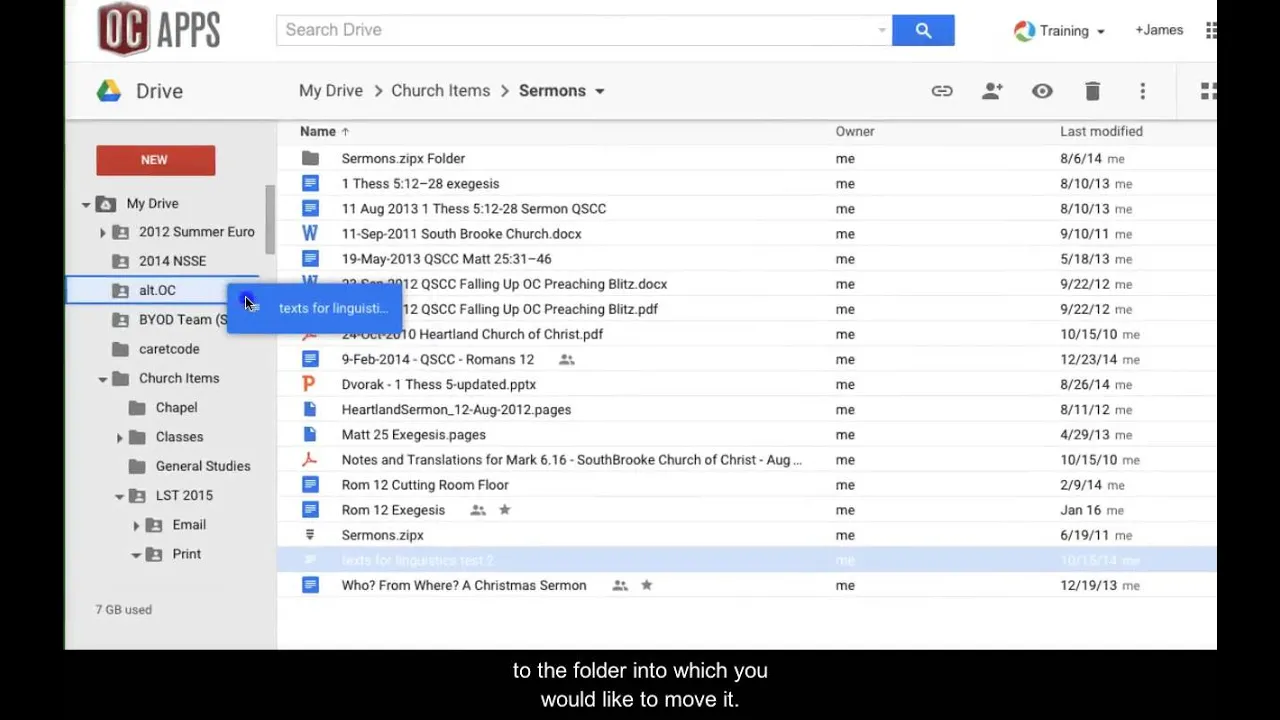Image resolution: width=1280 pixels, height=720 pixels.
Task: Click the share add-person icon
Action: point(992,91)
